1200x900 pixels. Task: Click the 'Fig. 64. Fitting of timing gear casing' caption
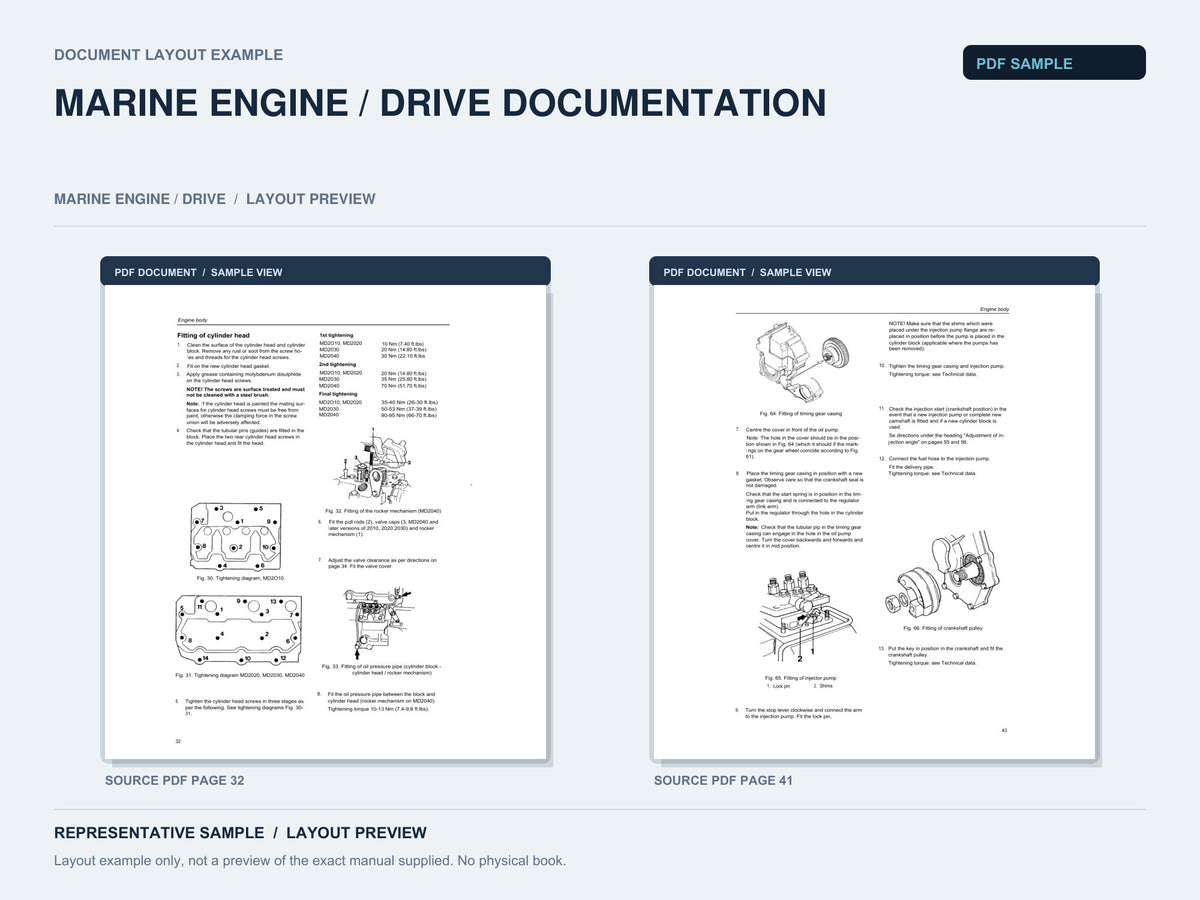(800, 414)
